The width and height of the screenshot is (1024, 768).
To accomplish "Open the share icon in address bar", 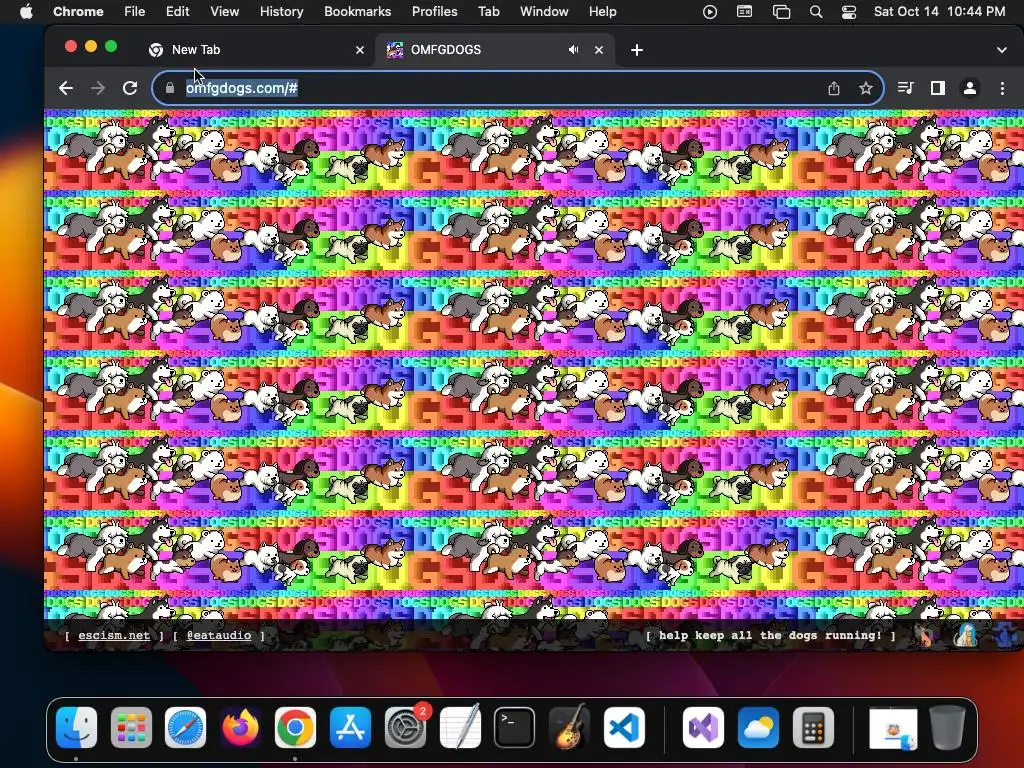I will [834, 88].
